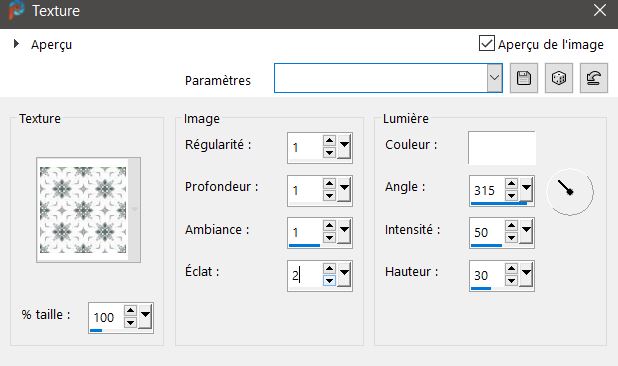Click the Aperçu label text
Viewport: 618px width, 366px height.
click(x=52, y=45)
